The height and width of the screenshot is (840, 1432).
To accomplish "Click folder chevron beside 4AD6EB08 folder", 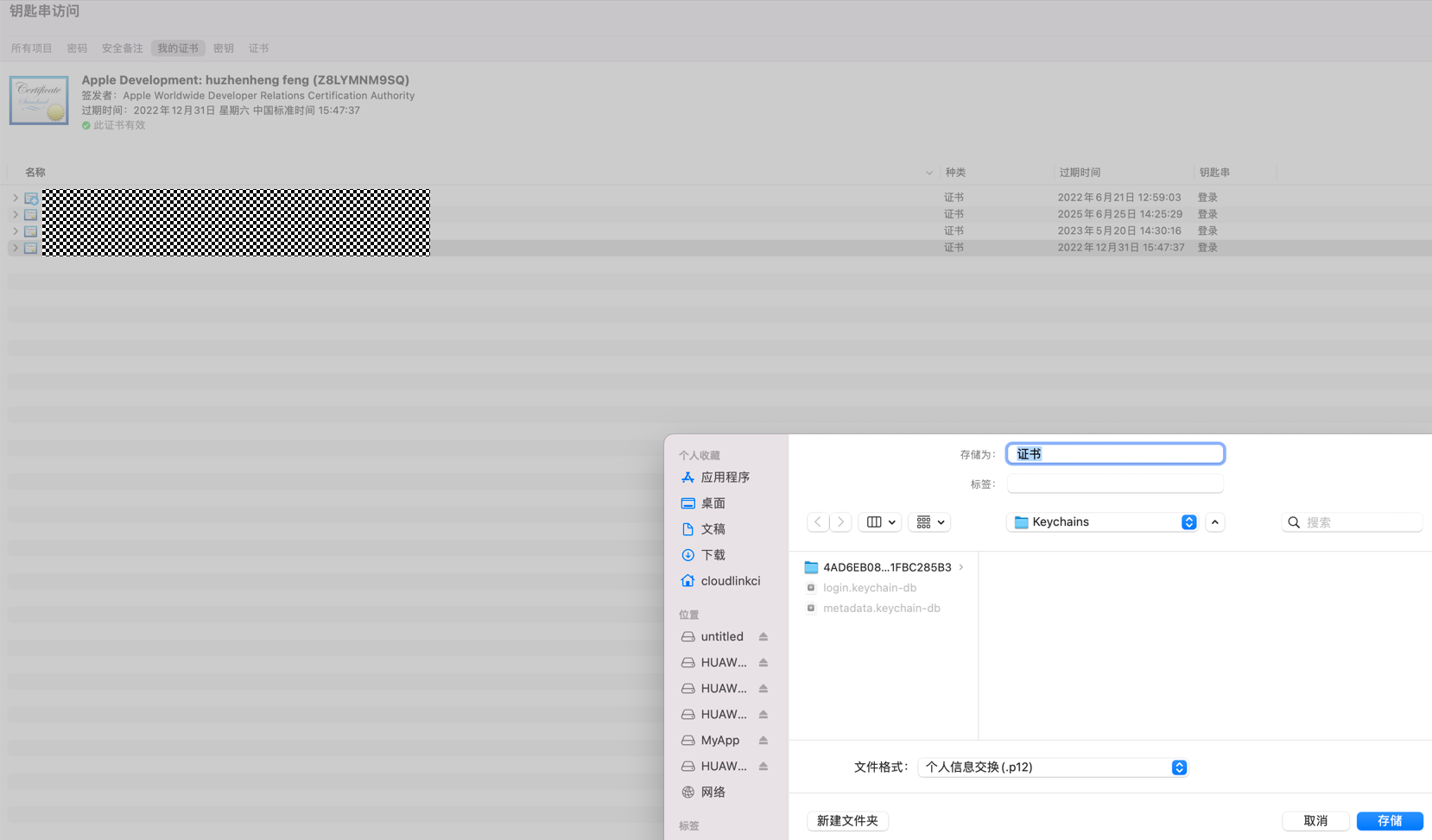I will pos(961,567).
